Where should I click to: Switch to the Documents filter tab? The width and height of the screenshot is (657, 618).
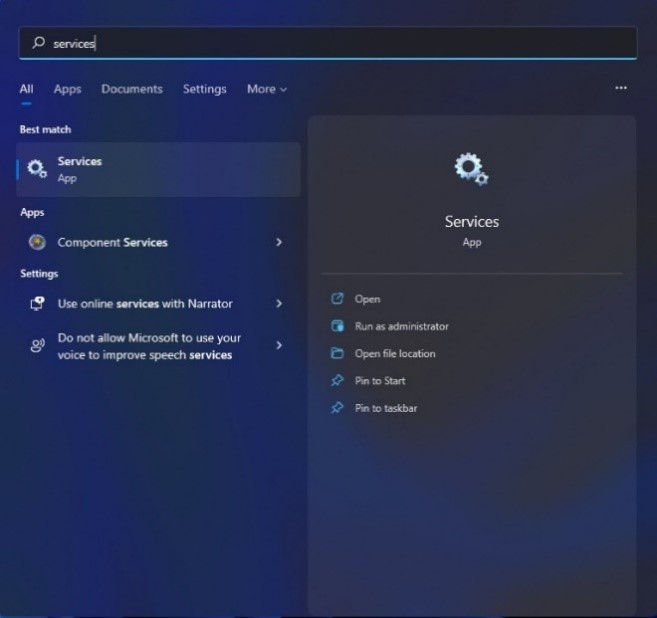point(132,89)
